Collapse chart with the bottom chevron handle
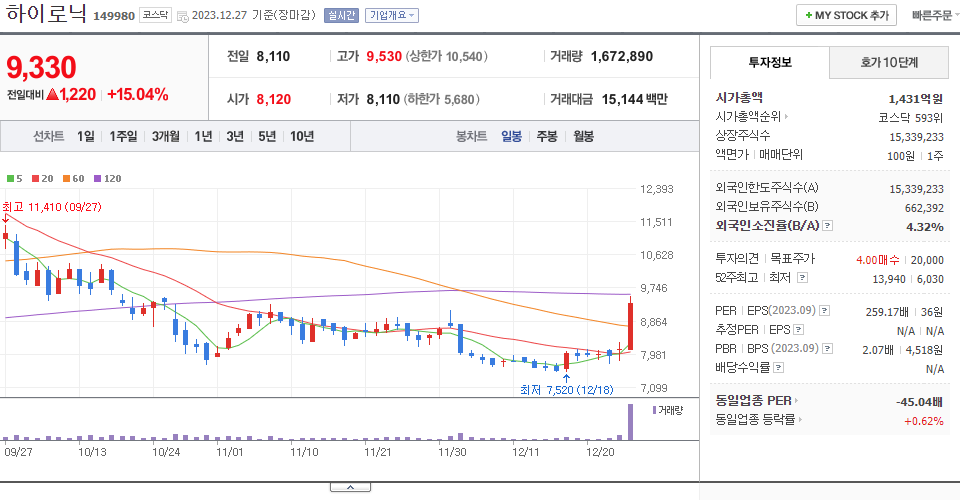The image size is (960, 500). pyautogui.click(x=350, y=487)
